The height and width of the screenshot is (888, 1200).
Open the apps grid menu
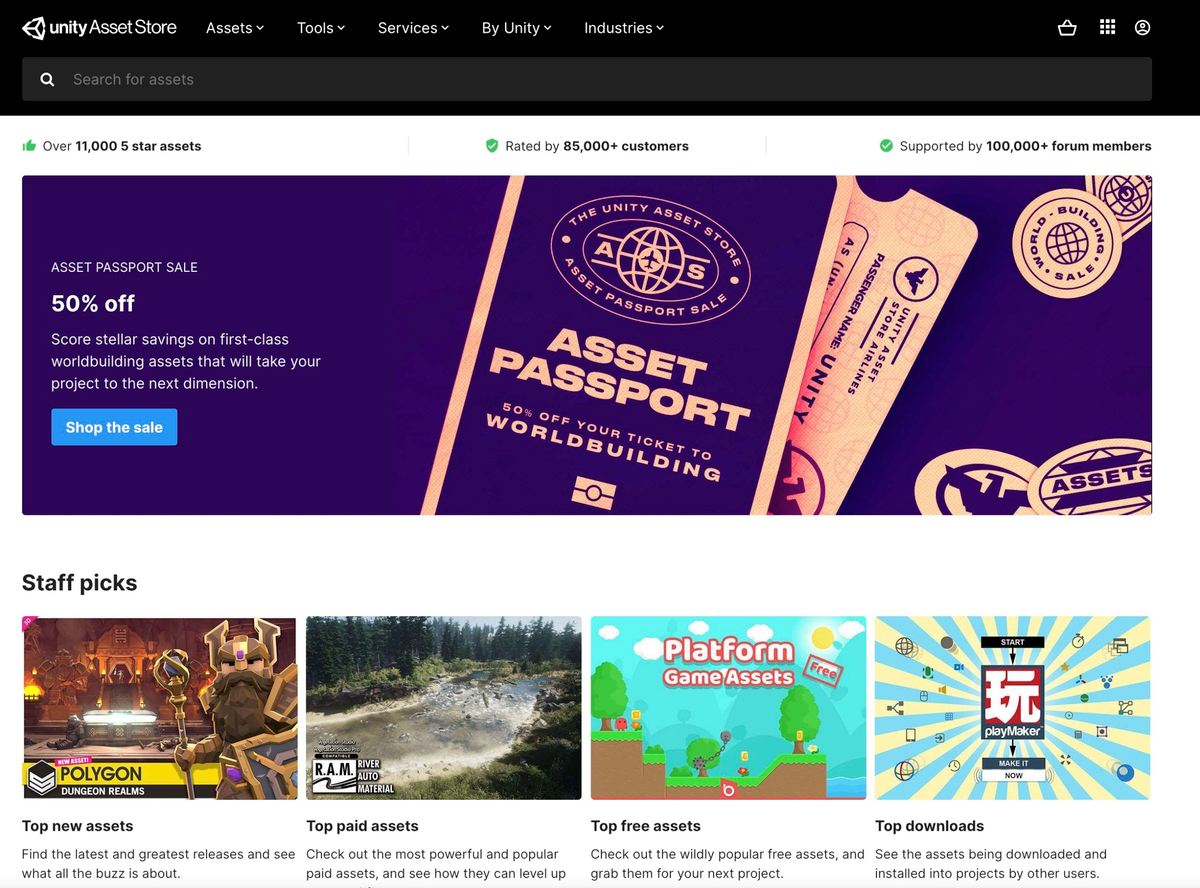1107,28
